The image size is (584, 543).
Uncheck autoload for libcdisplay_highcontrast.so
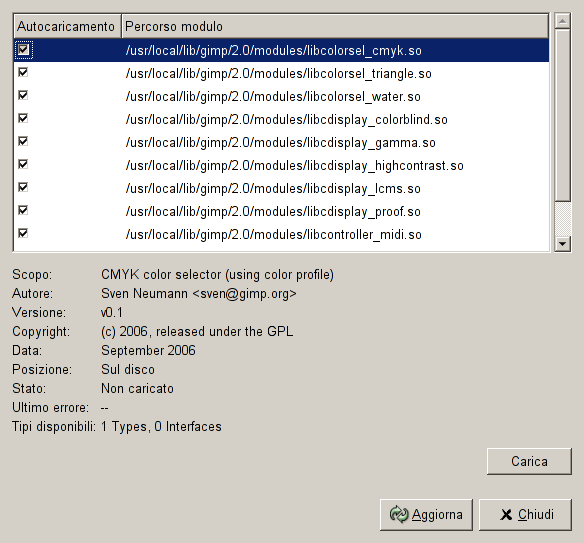click(x=23, y=164)
